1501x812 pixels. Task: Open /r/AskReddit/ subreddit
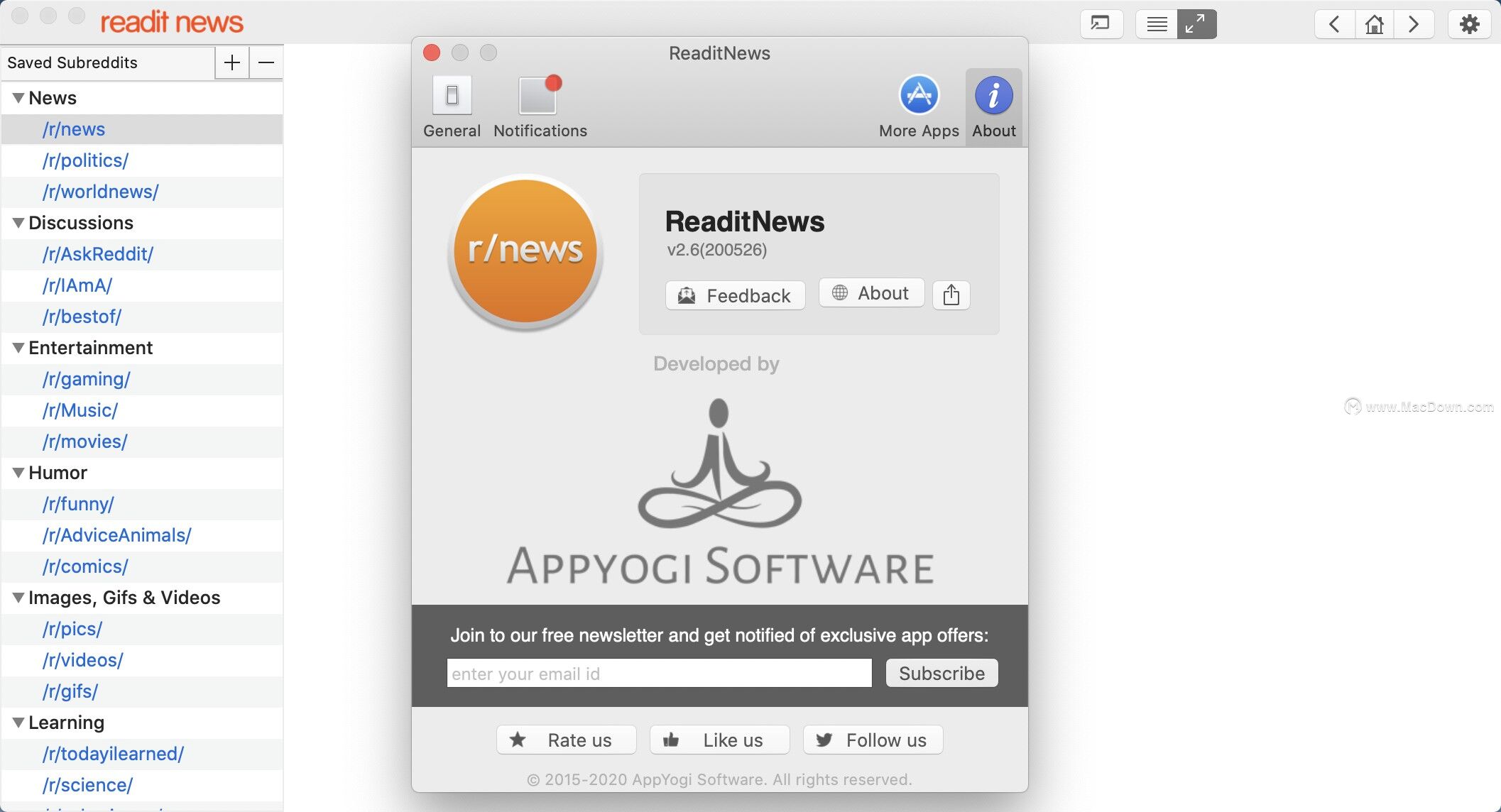coord(142,254)
